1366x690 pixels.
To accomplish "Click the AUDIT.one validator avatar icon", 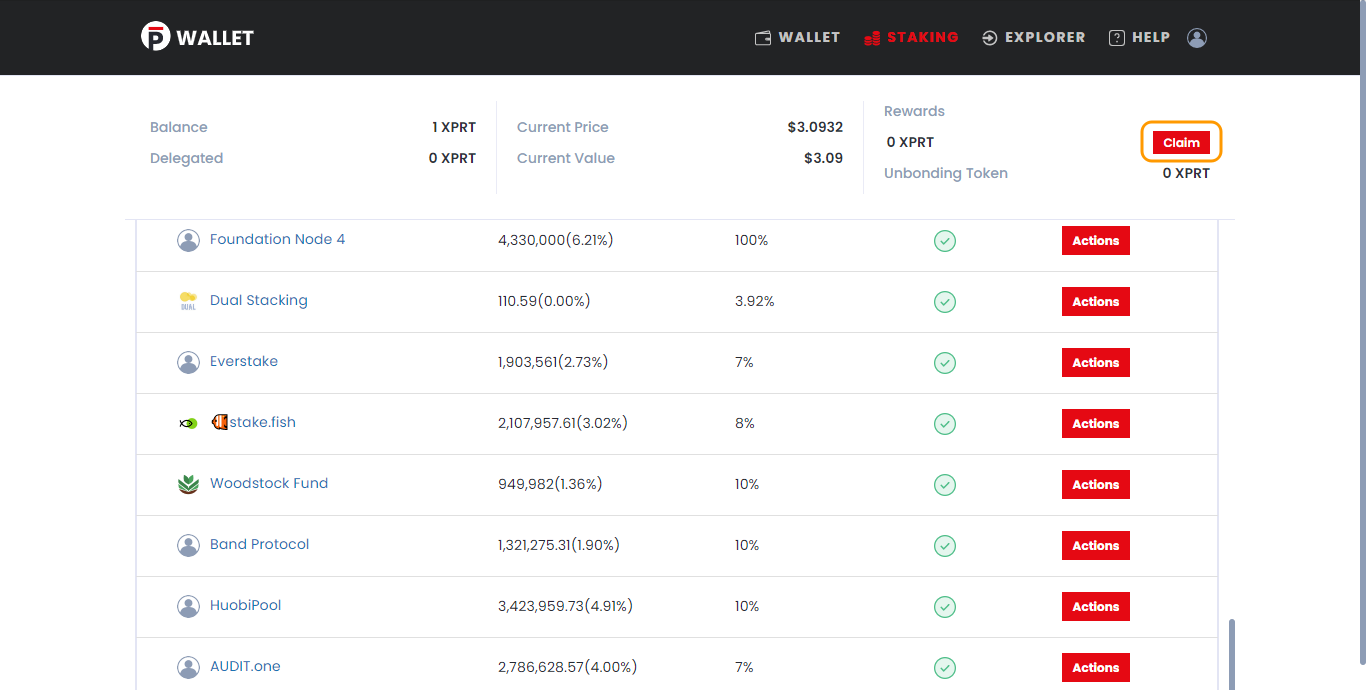I will [188, 667].
